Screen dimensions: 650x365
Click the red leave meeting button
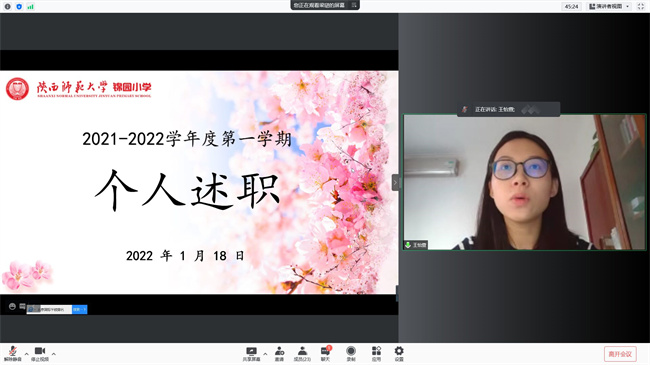coord(620,354)
